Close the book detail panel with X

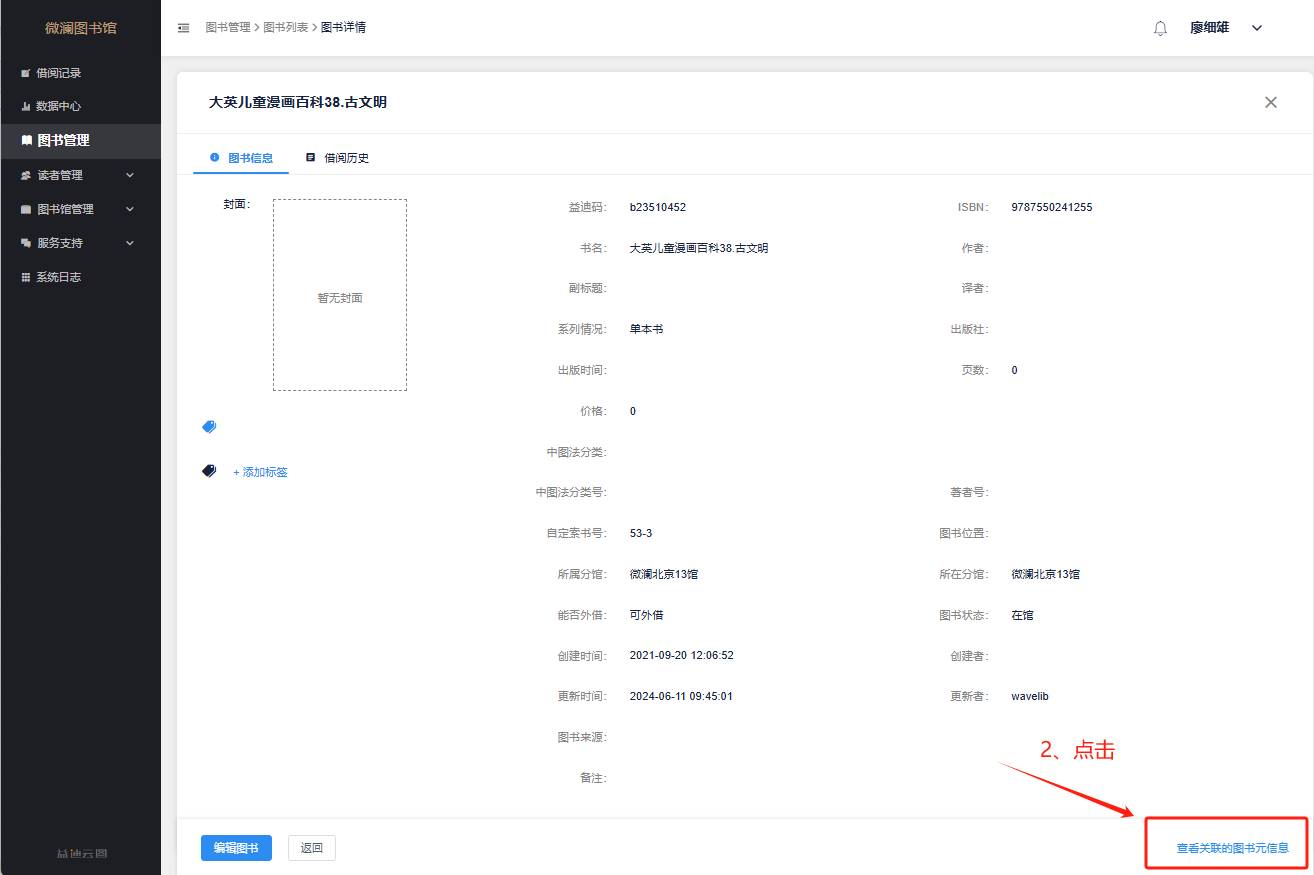click(x=1270, y=102)
